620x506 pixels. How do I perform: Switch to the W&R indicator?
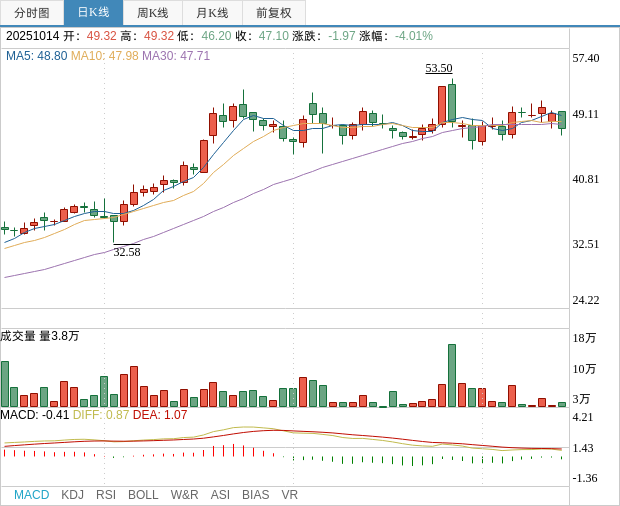tap(184, 495)
